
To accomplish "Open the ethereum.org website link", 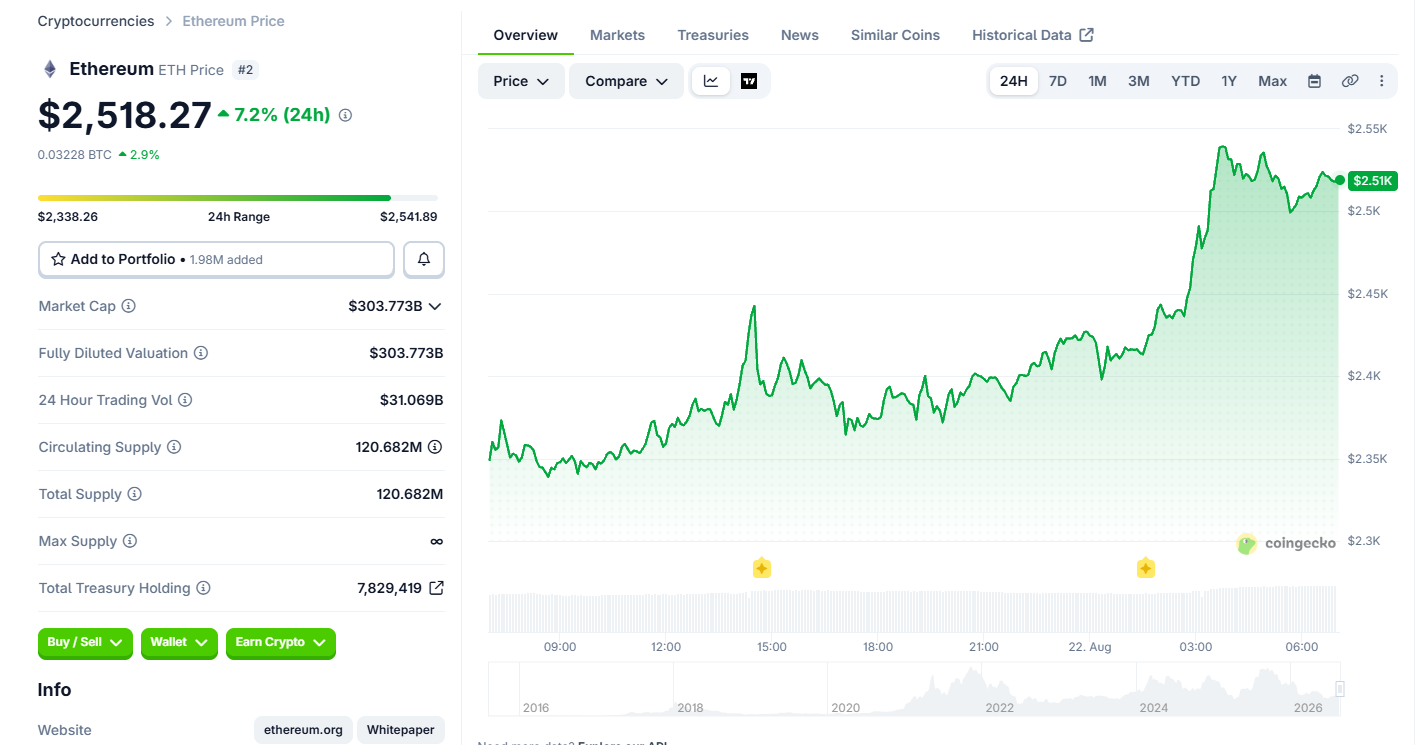I will coord(303,730).
